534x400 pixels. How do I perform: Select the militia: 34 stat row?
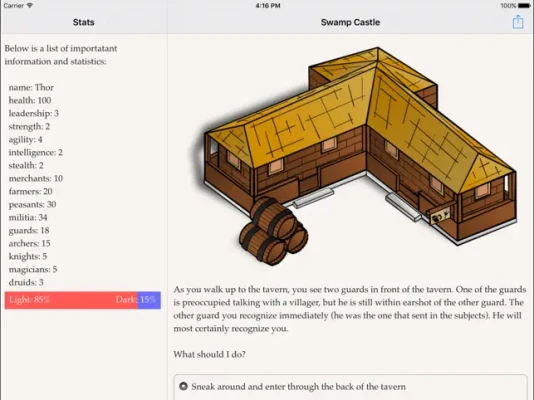pyautogui.click(x=28, y=218)
